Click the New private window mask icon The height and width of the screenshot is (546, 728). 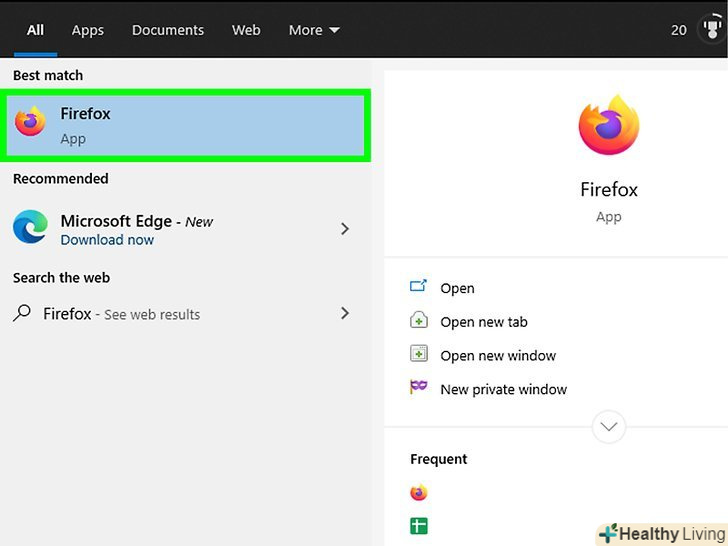419,388
